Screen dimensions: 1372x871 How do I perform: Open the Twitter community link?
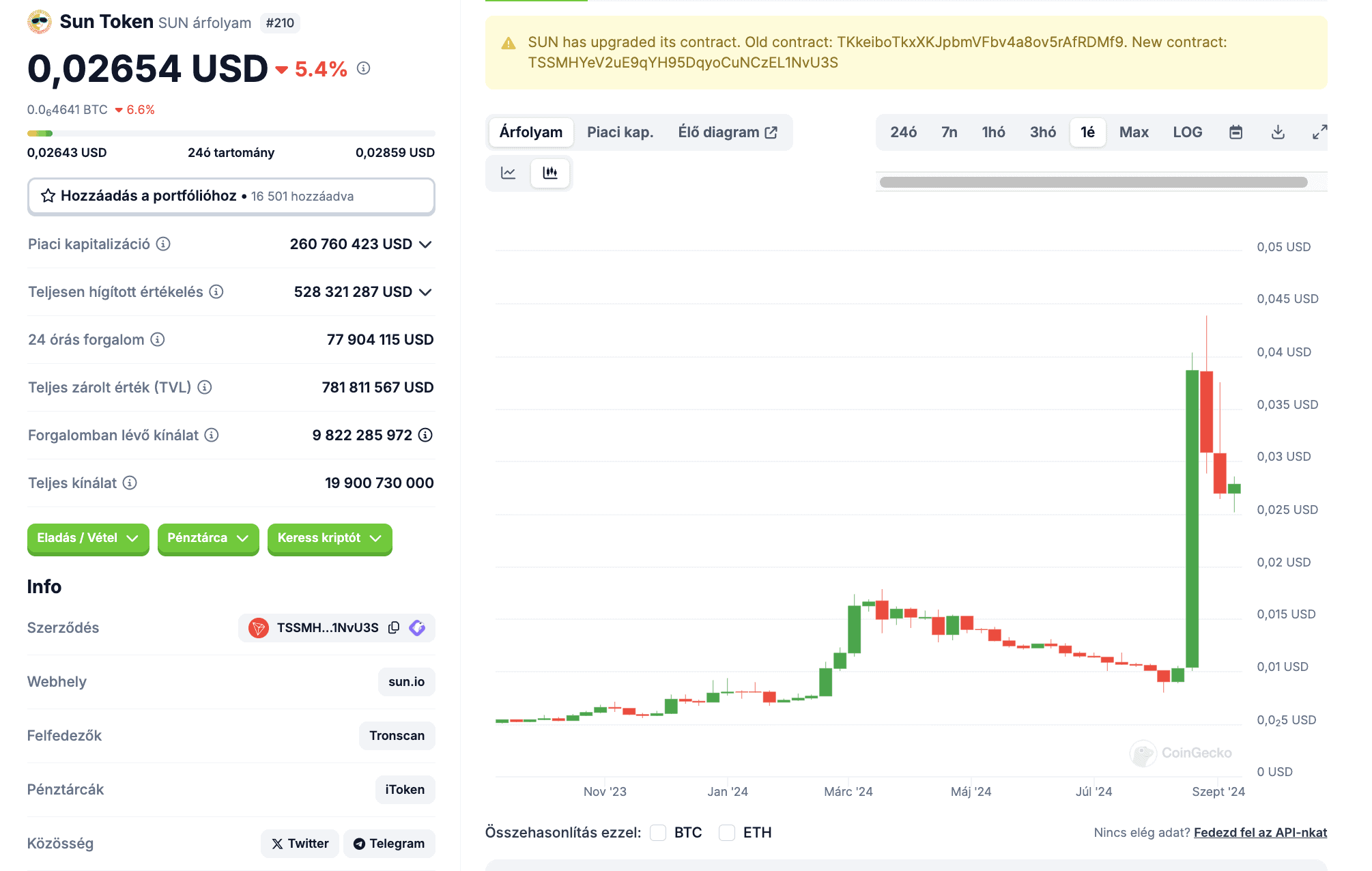click(x=300, y=844)
